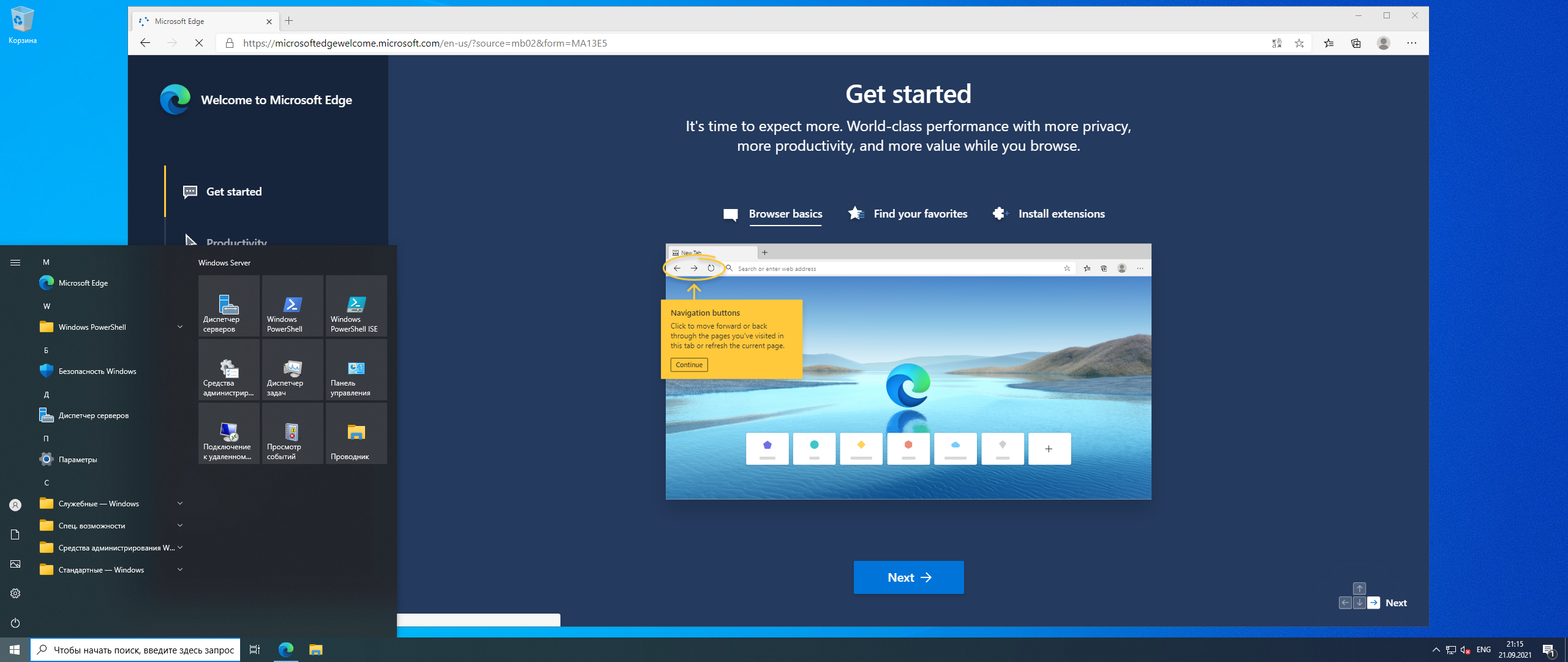Open Безопасность Windows from the app list

[x=110, y=371]
